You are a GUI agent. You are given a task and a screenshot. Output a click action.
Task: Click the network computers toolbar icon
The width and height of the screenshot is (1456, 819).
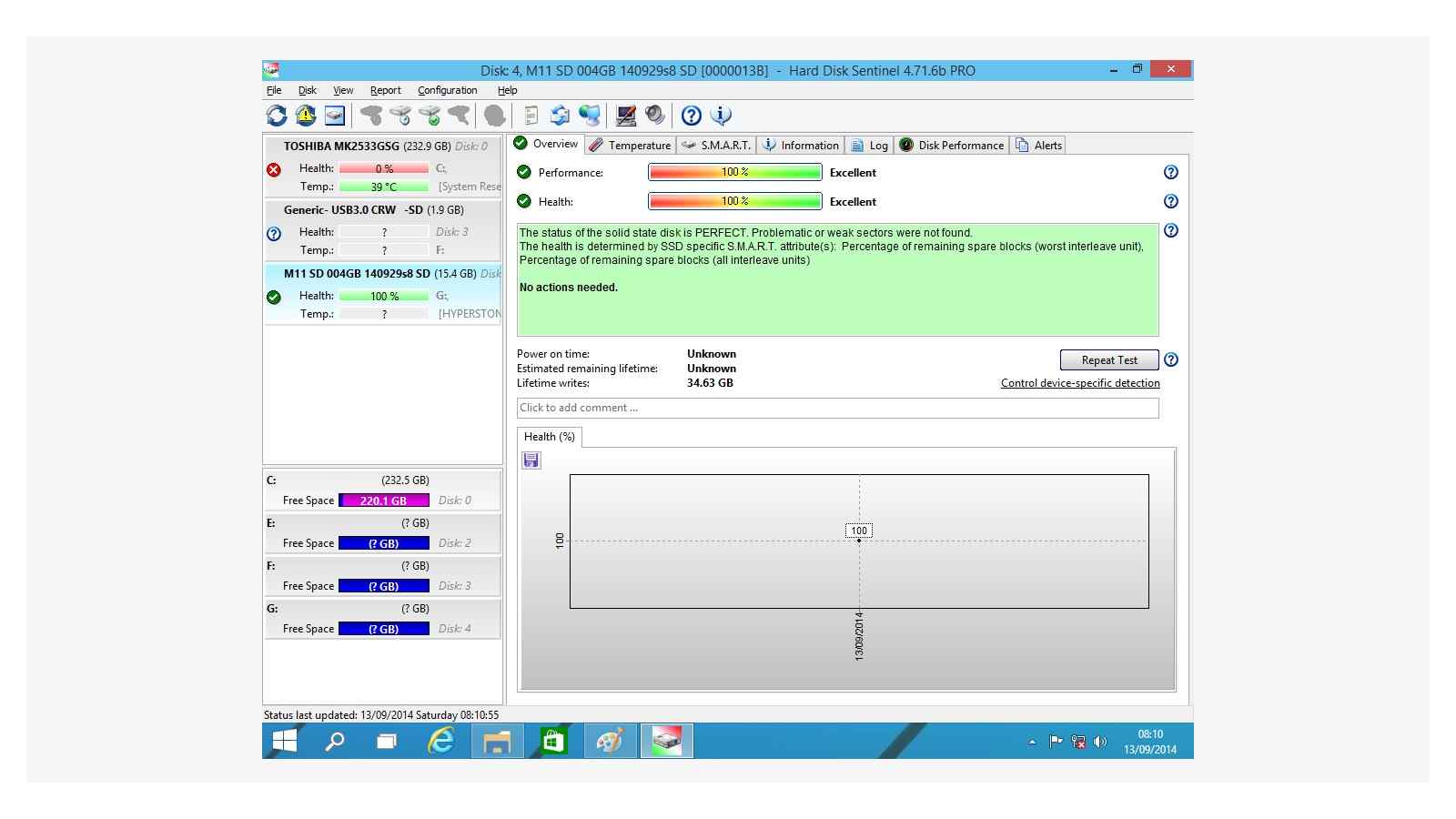pos(590,116)
